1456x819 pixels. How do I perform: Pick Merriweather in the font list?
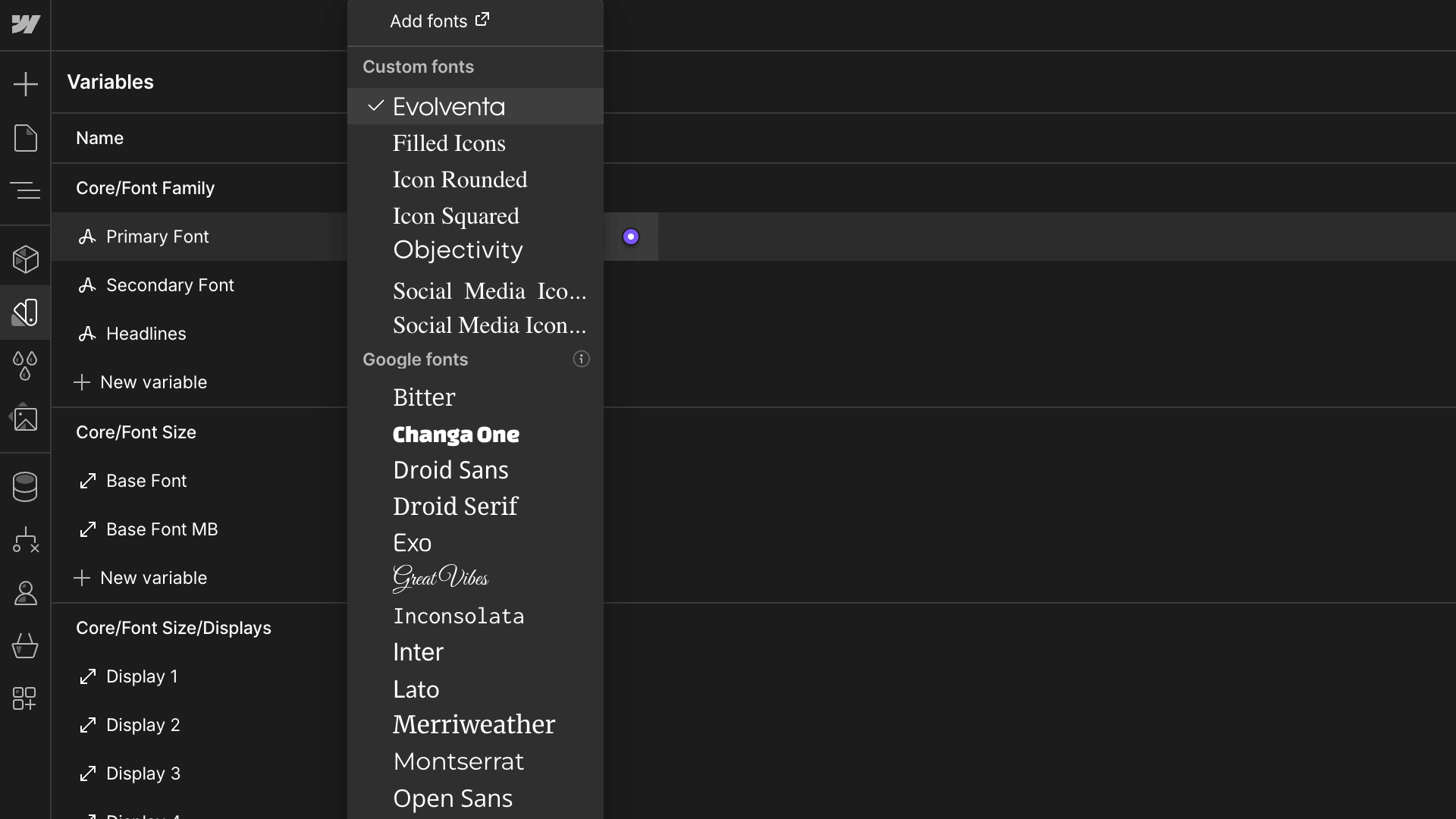(x=475, y=724)
